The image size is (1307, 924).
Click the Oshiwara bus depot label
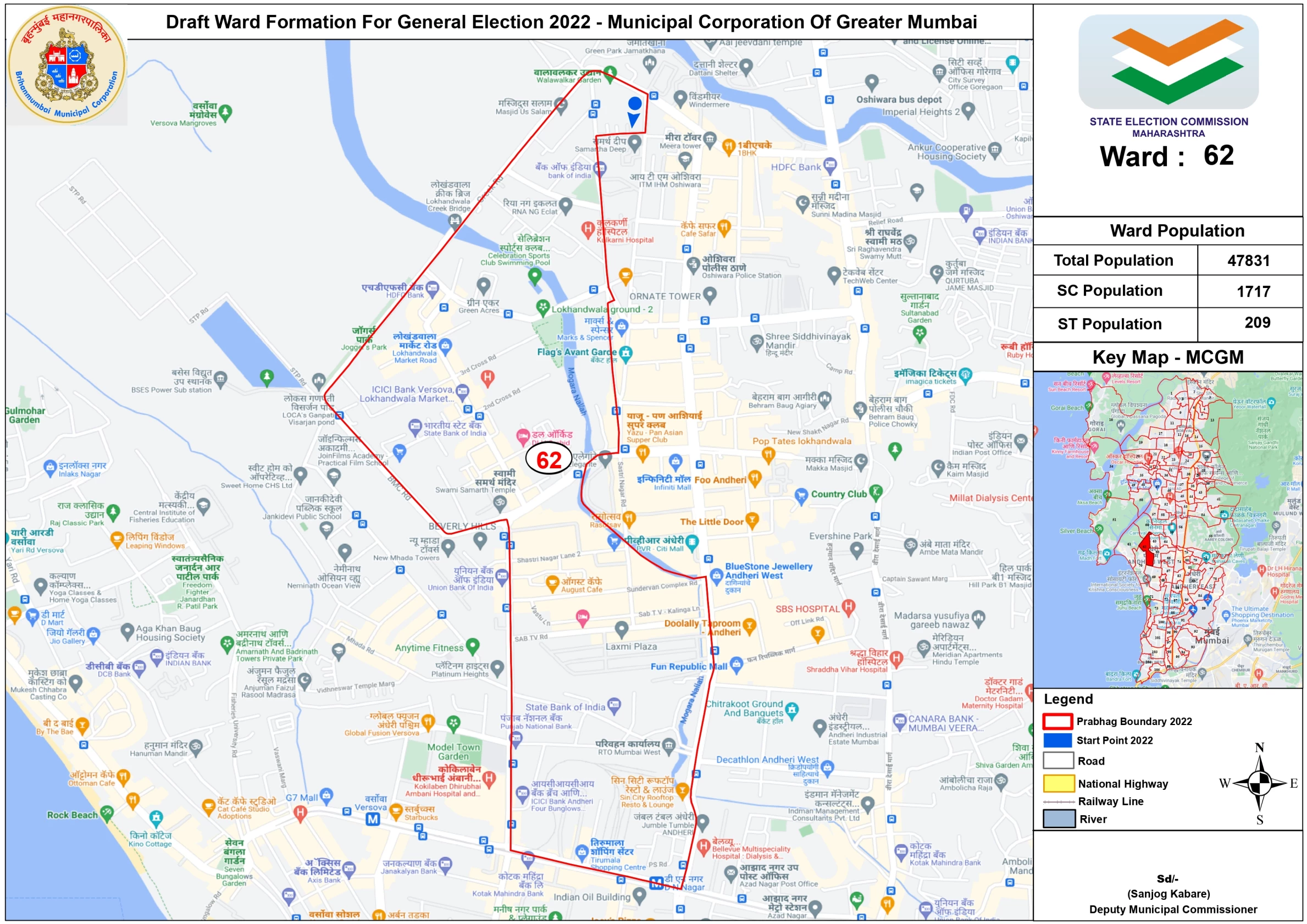pos(898,99)
